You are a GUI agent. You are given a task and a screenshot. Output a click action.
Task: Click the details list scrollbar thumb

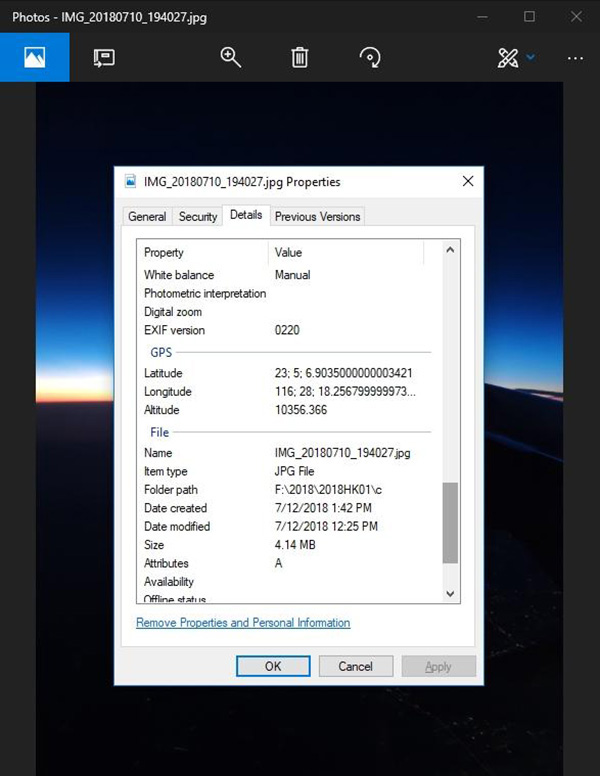pos(450,523)
